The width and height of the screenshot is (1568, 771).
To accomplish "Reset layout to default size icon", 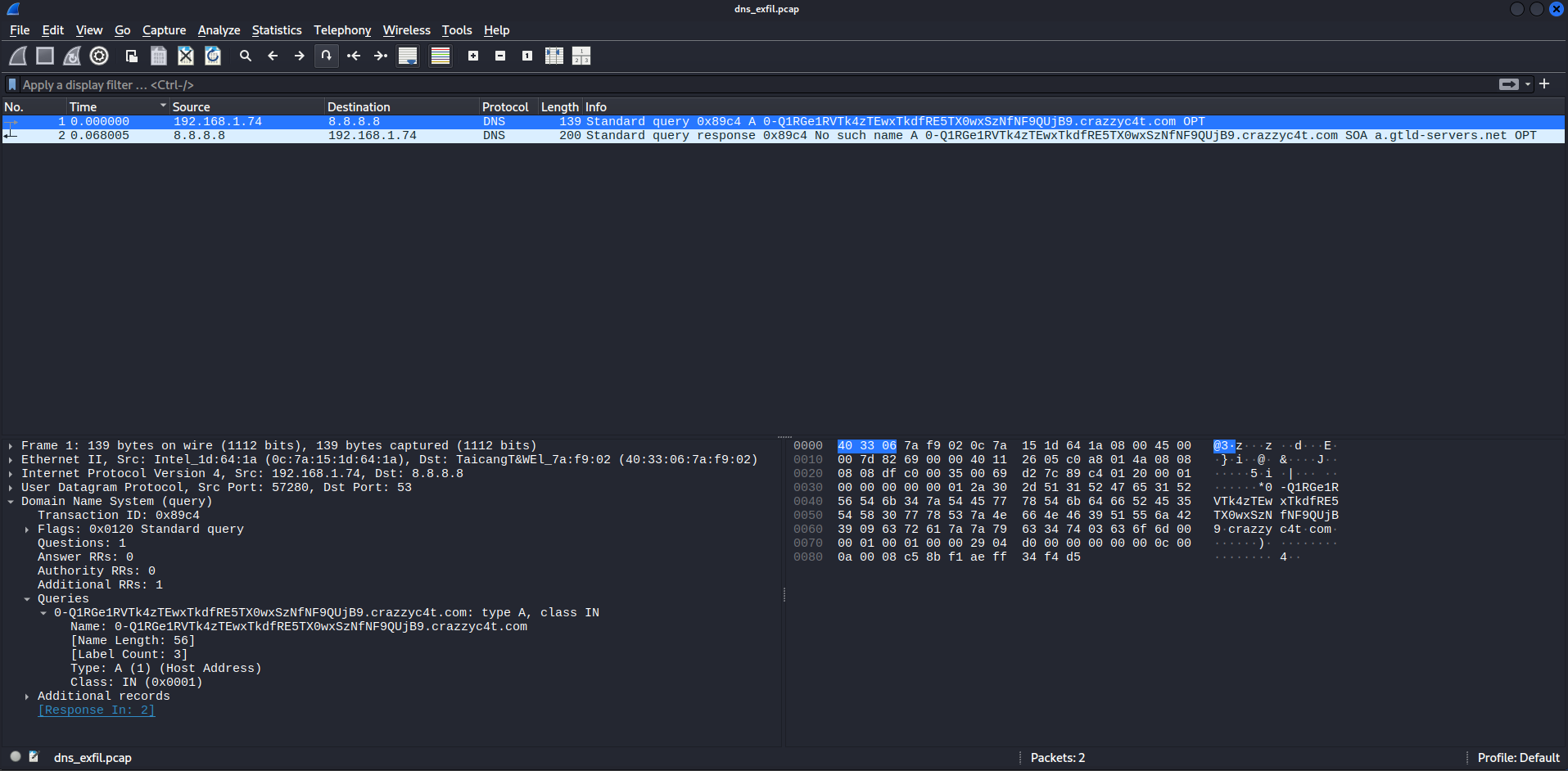I will tap(581, 56).
